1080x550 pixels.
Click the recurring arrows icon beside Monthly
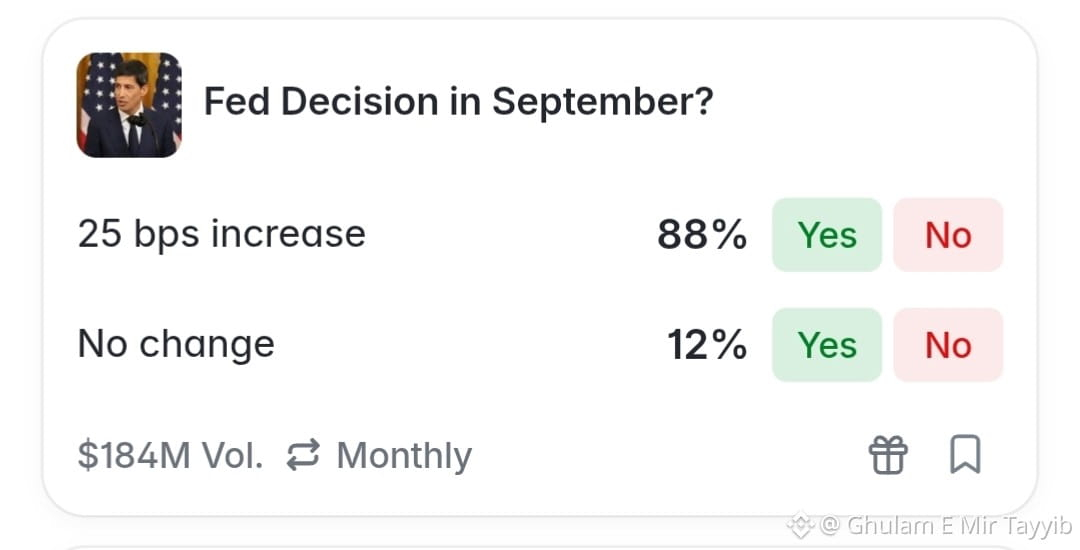[303, 455]
